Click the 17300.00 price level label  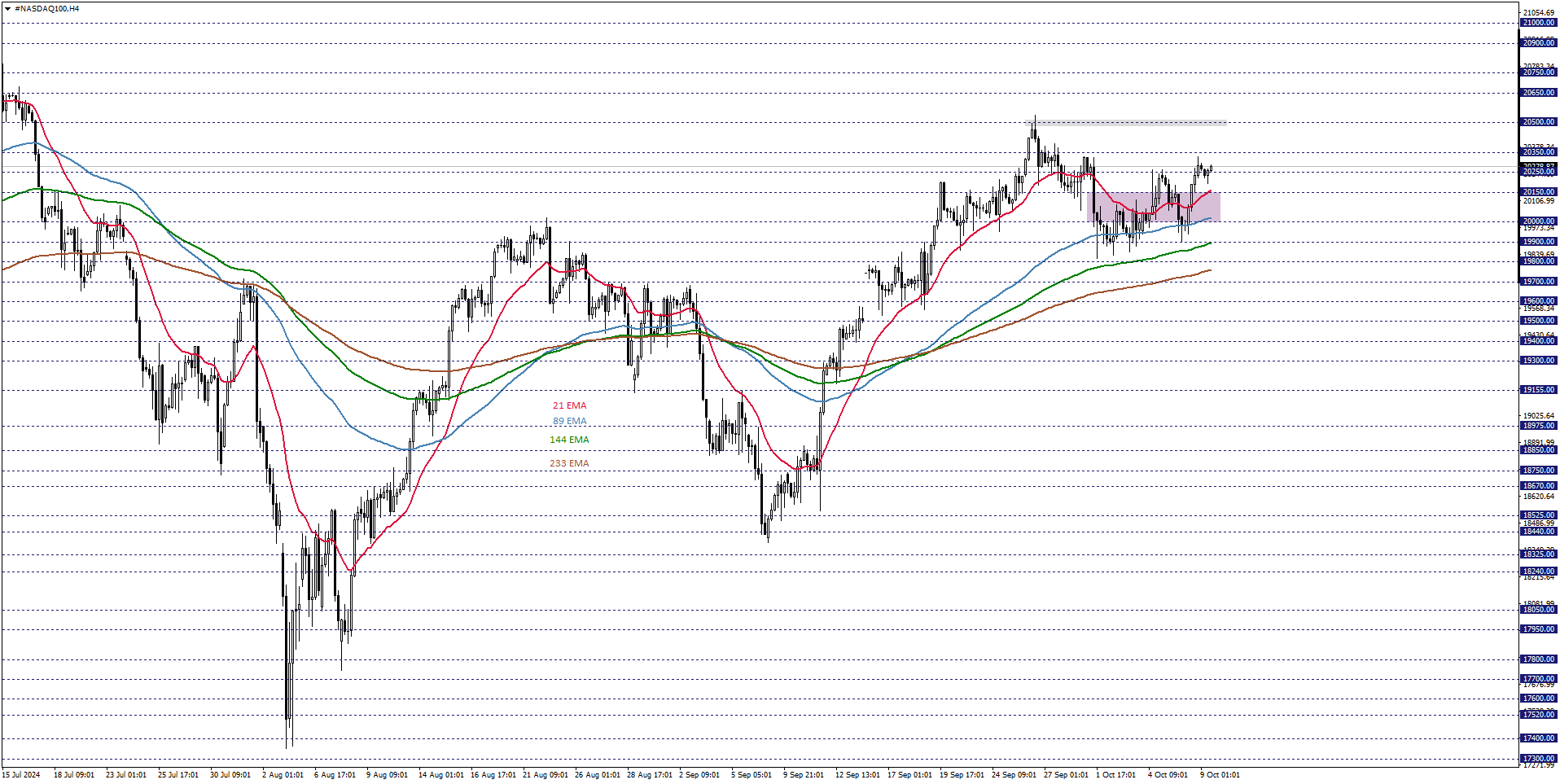click(x=1539, y=759)
